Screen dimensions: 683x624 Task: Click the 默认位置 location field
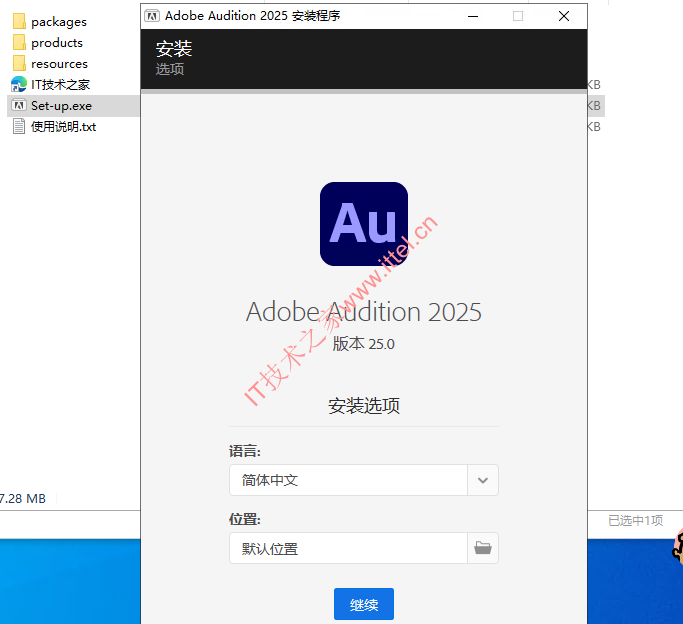[x=348, y=548]
